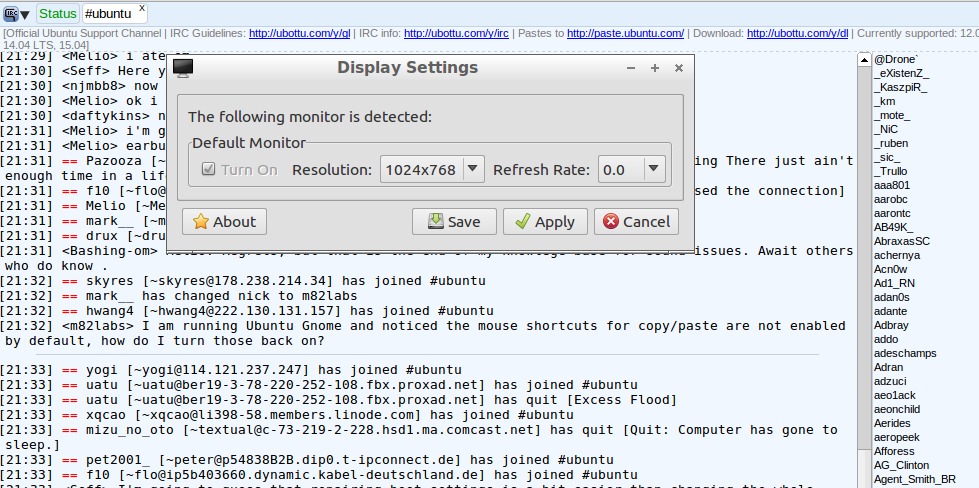Select user _ruben in nick list
Viewport: 979px width, 488px height.
click(x=892, y=144)
